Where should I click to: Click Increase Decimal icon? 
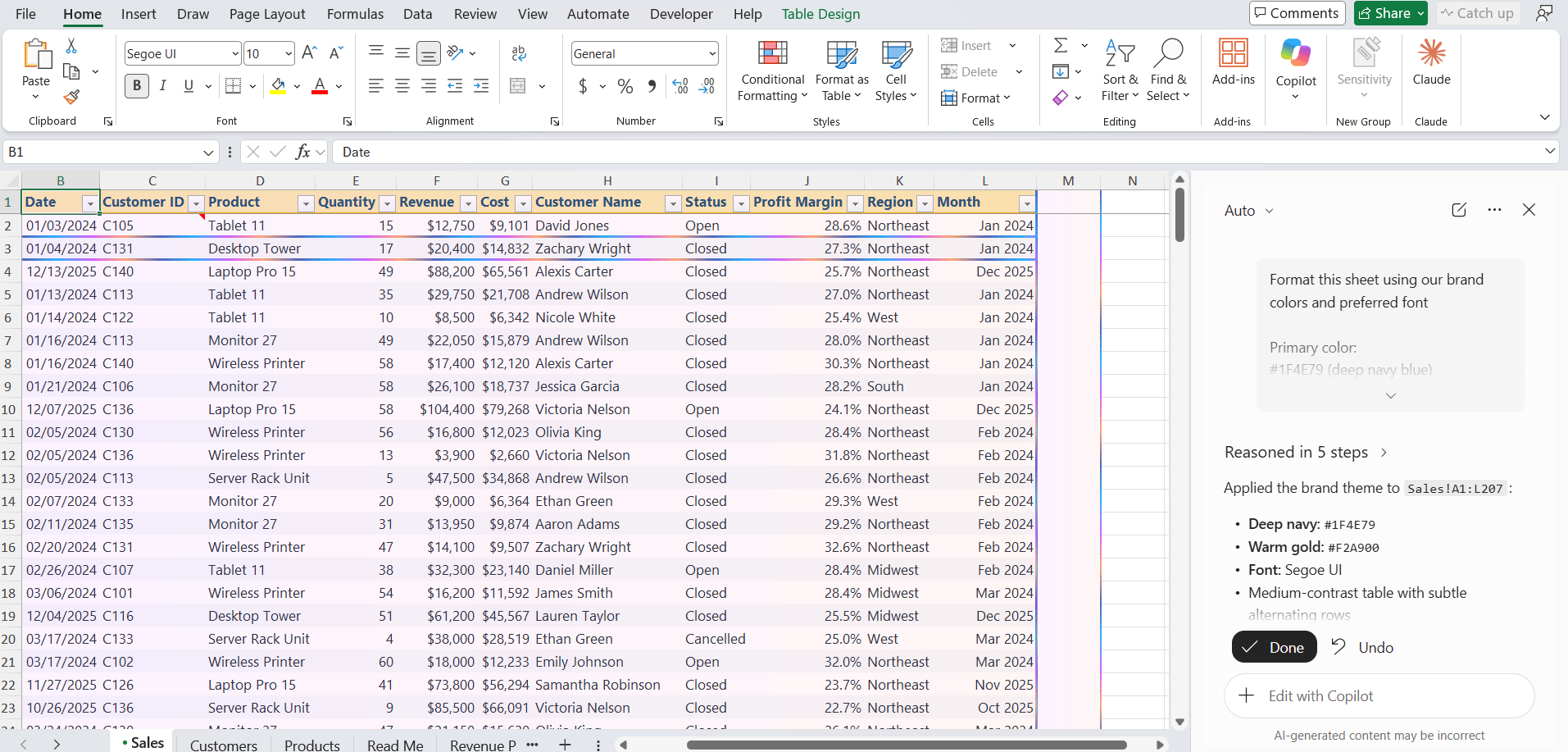[x=680, y=85]
